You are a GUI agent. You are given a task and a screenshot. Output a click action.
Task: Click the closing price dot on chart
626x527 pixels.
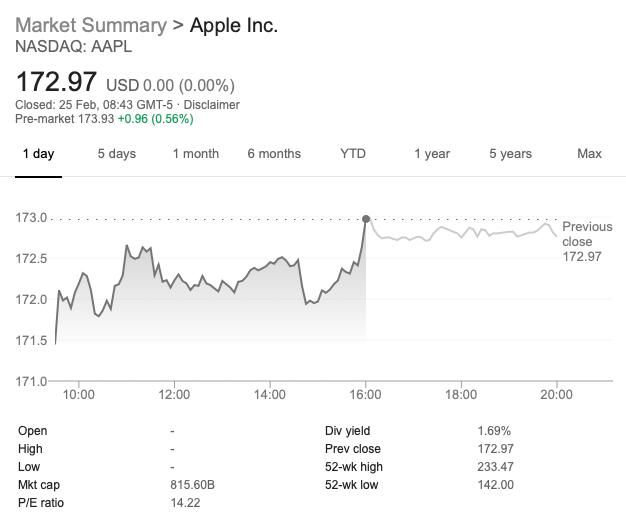[366, 218]
